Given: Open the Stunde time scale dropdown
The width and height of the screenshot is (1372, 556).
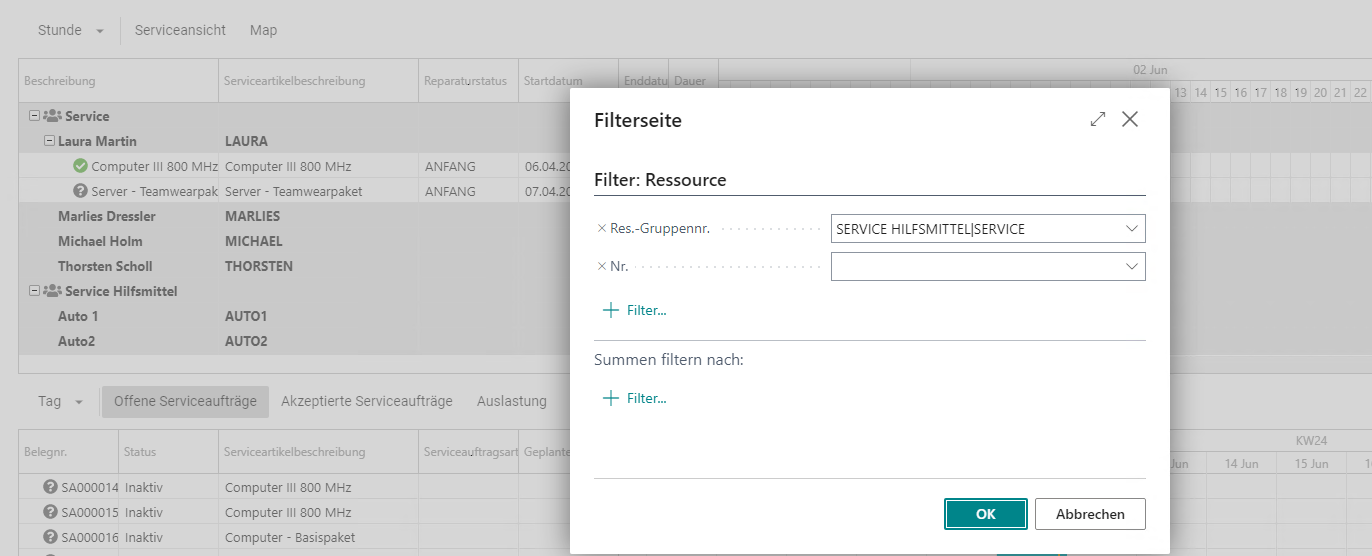Looking at the screenshot, I should (70, 30).
